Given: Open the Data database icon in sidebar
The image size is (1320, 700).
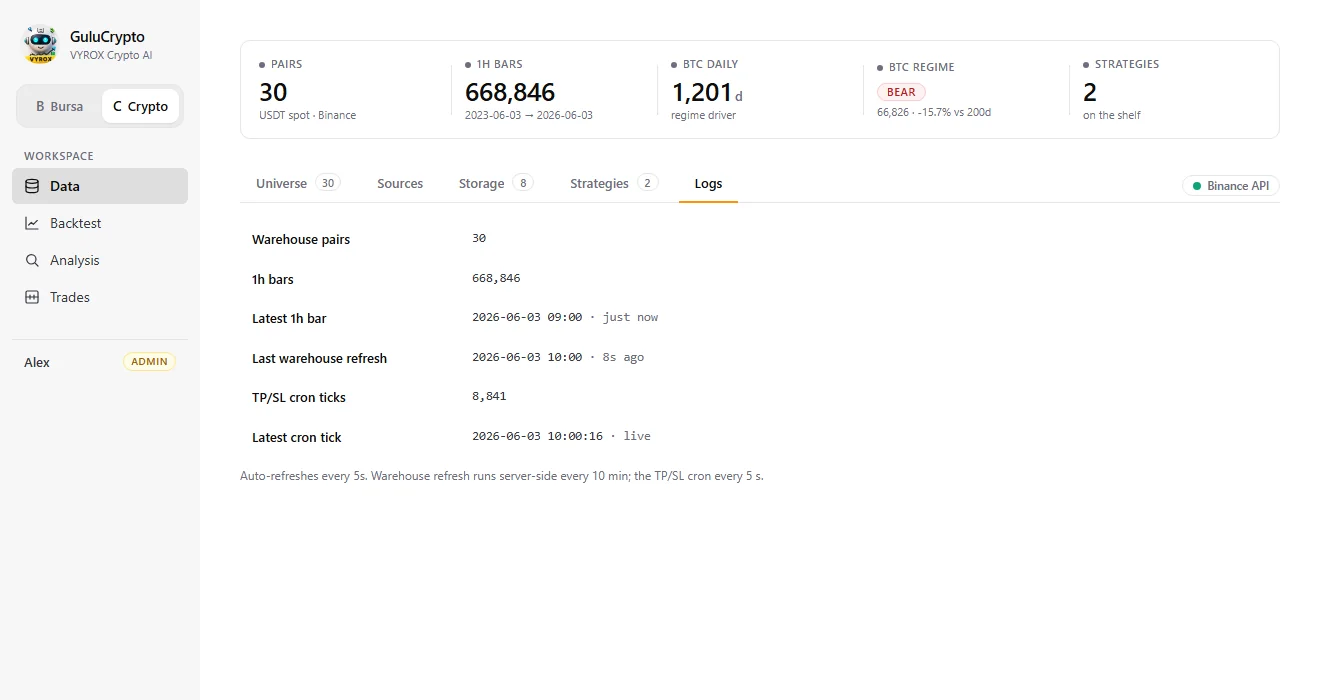Looking at the screenshot, I should click(32, 186).
